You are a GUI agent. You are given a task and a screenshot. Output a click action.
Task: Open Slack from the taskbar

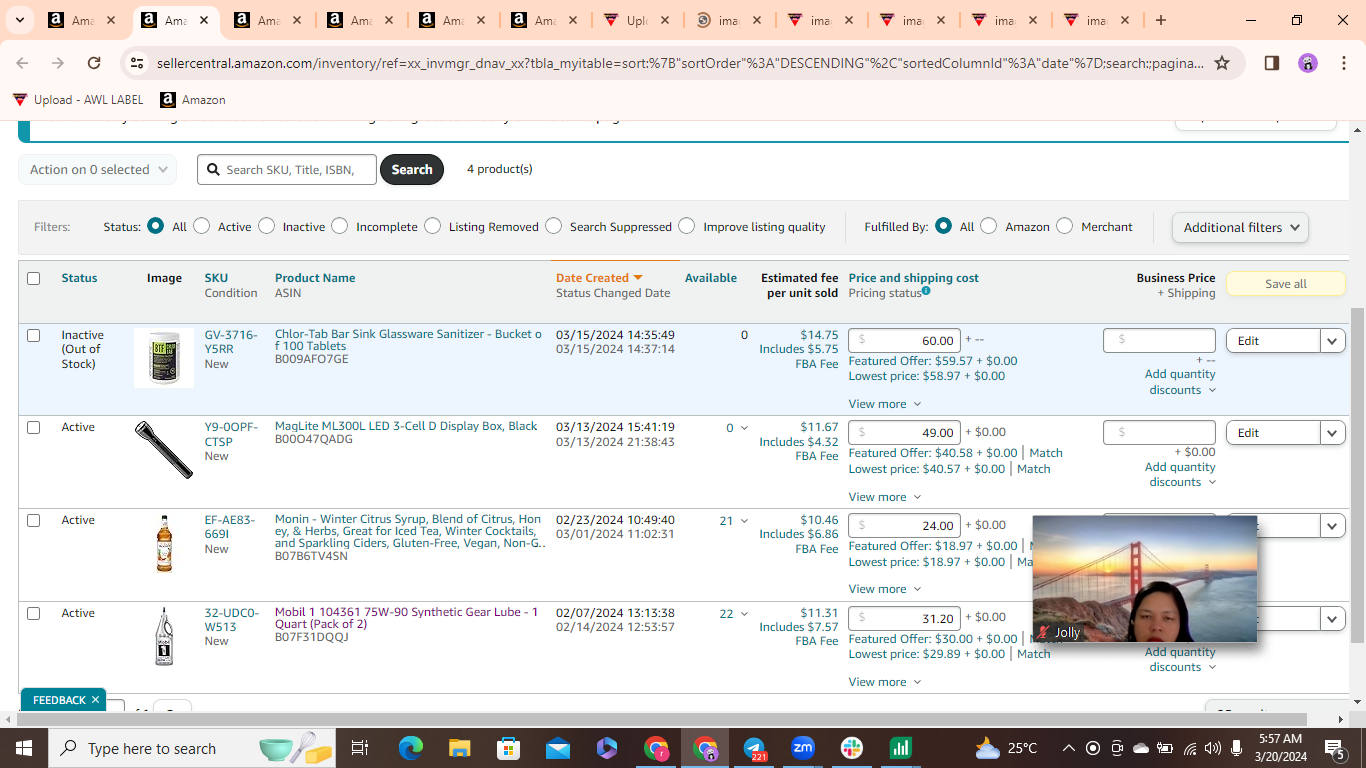(x=852, y=748)
